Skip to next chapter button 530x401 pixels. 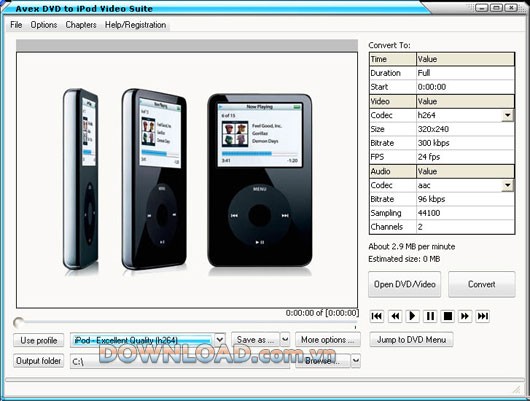tap(482, 316)
